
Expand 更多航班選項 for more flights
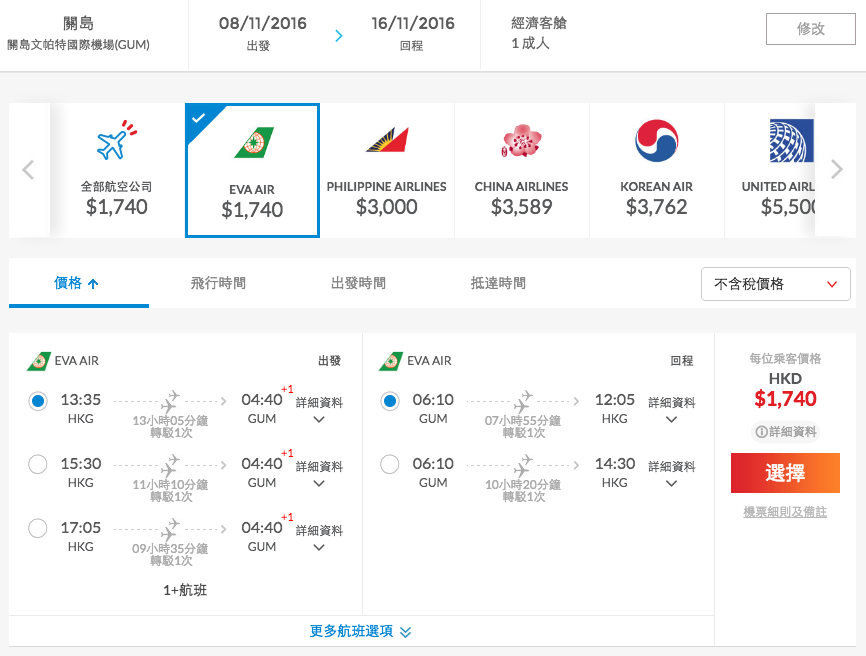tap(361, 631)
